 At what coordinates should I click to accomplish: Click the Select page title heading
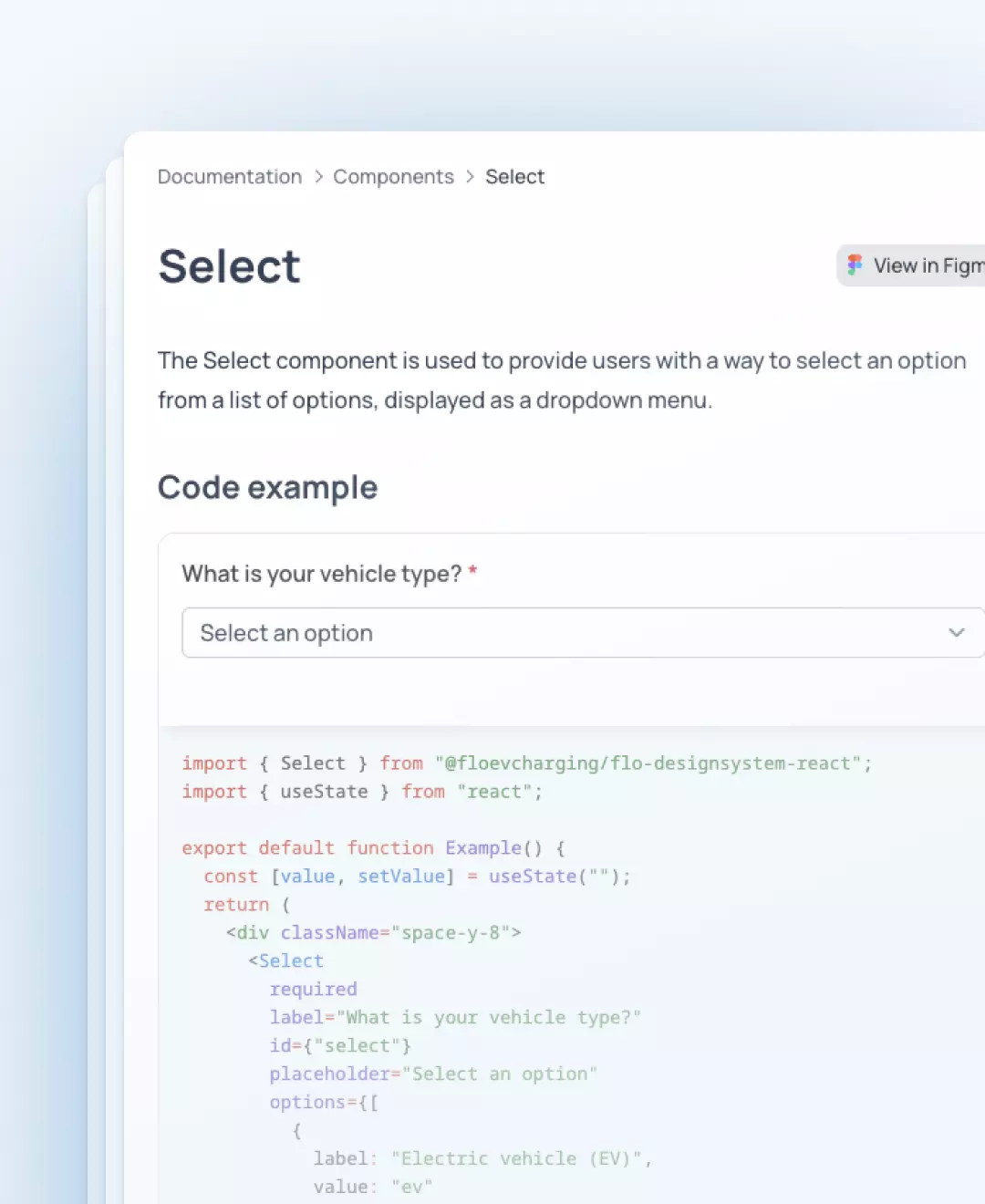pyautogui.click(x=229, y=266)
